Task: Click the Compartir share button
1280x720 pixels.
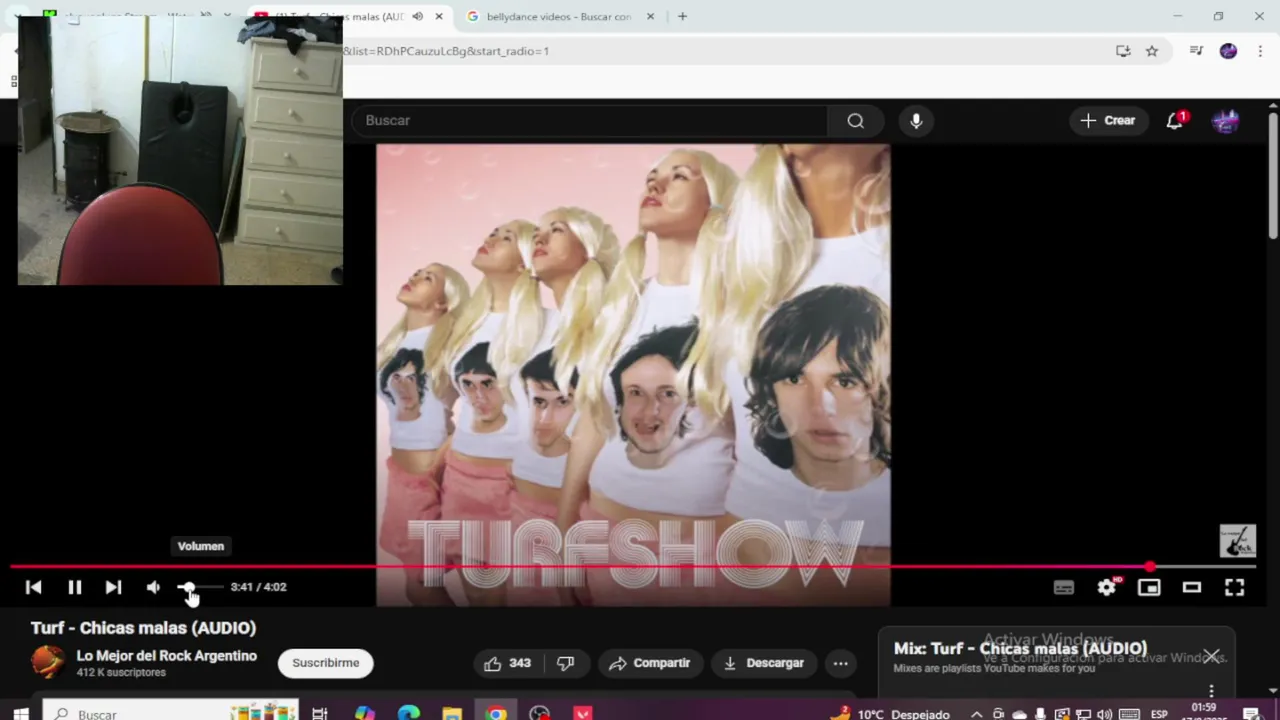Action: pyautogui.click(x=650, y=663)
